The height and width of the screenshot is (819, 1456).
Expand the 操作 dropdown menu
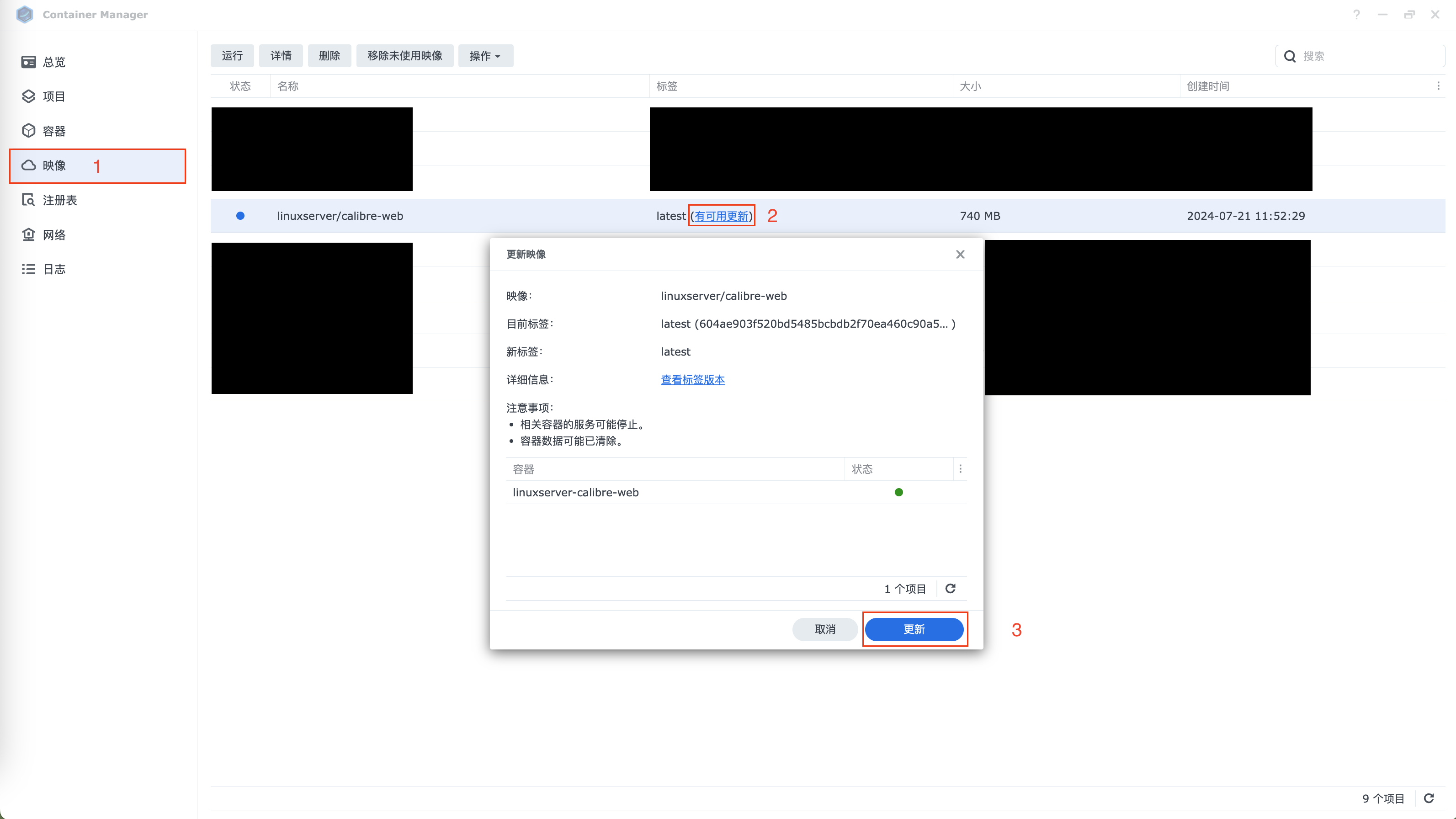pyautogui.click(x=485, y=56)
